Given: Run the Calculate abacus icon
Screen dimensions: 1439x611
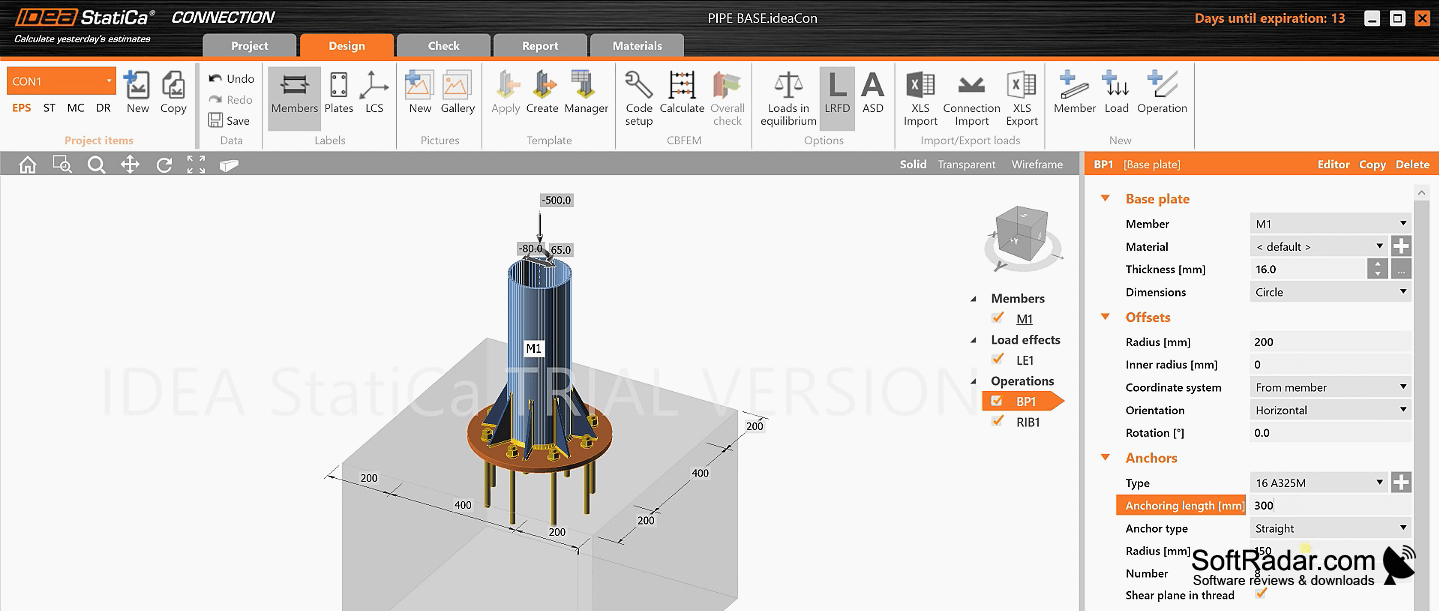Looking at the screenshot, I should click(x=682, y=85).
